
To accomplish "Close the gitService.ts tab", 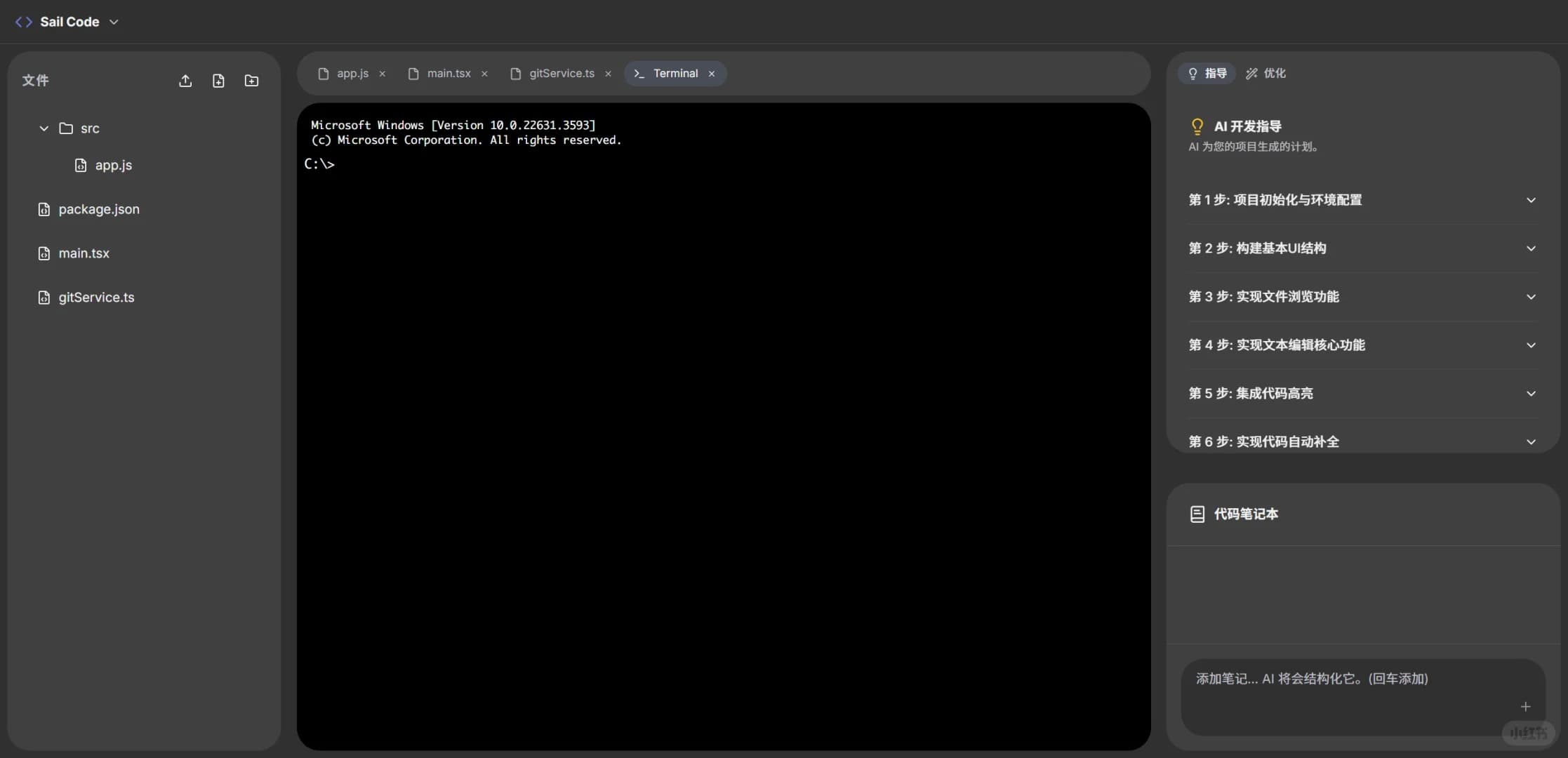I will [x=608, y=74].
